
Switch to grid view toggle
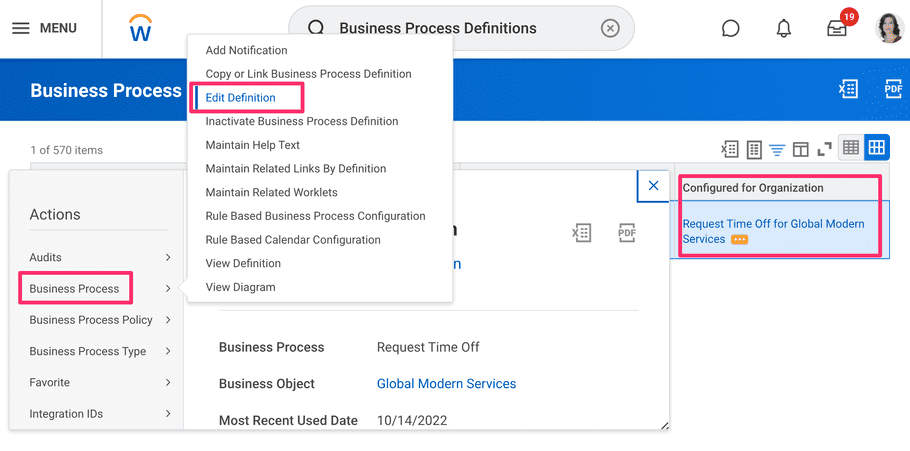(x=876, y=147)
